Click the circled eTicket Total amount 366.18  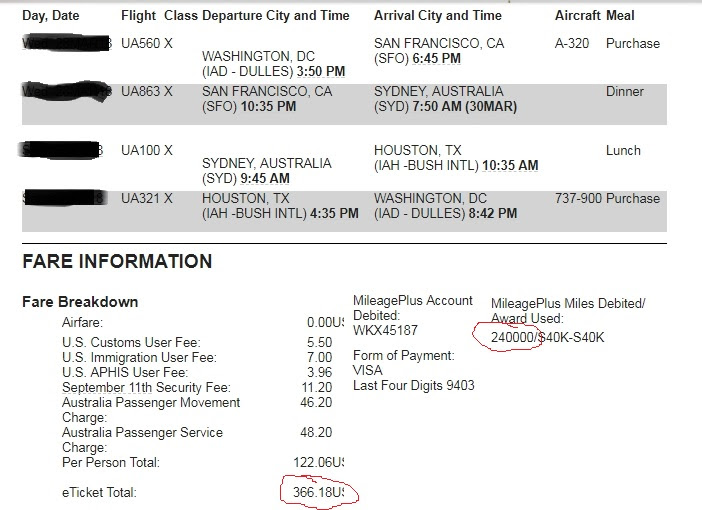pyautogui.click(x=319, y=492)
